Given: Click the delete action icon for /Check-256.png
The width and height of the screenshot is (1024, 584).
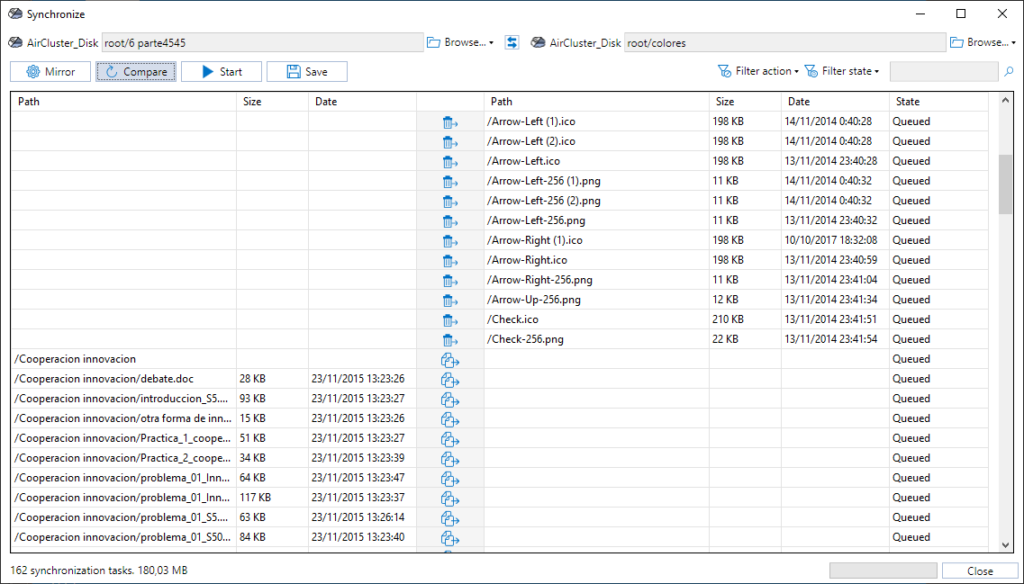Looking at the screenshot, I should point(450,340).
